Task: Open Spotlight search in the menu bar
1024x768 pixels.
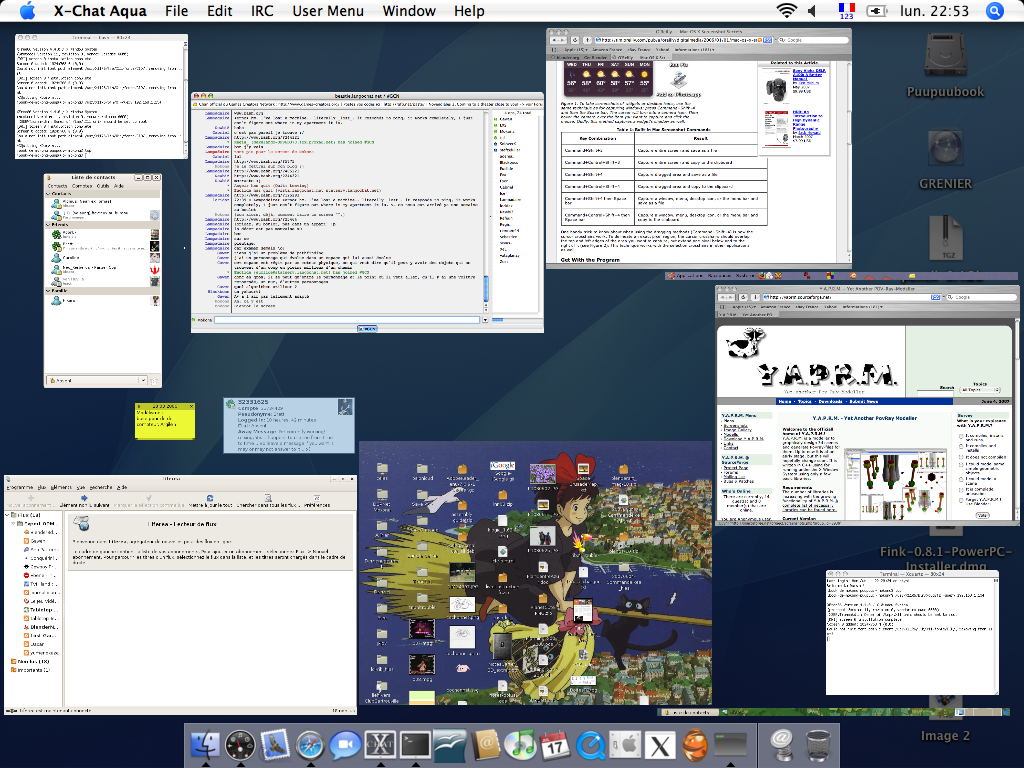Action: click(x=994, y=10)
